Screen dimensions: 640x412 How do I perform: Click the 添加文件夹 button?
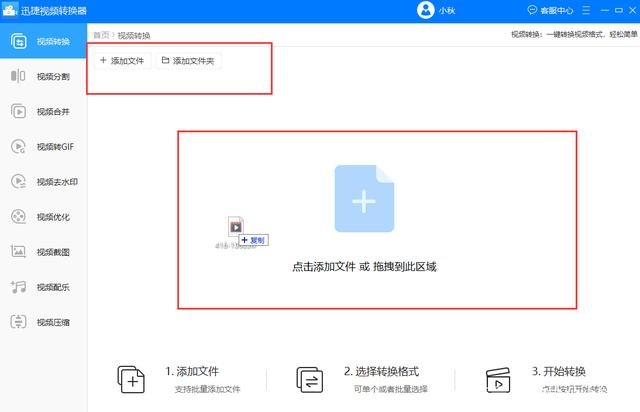tap(188, 61)
